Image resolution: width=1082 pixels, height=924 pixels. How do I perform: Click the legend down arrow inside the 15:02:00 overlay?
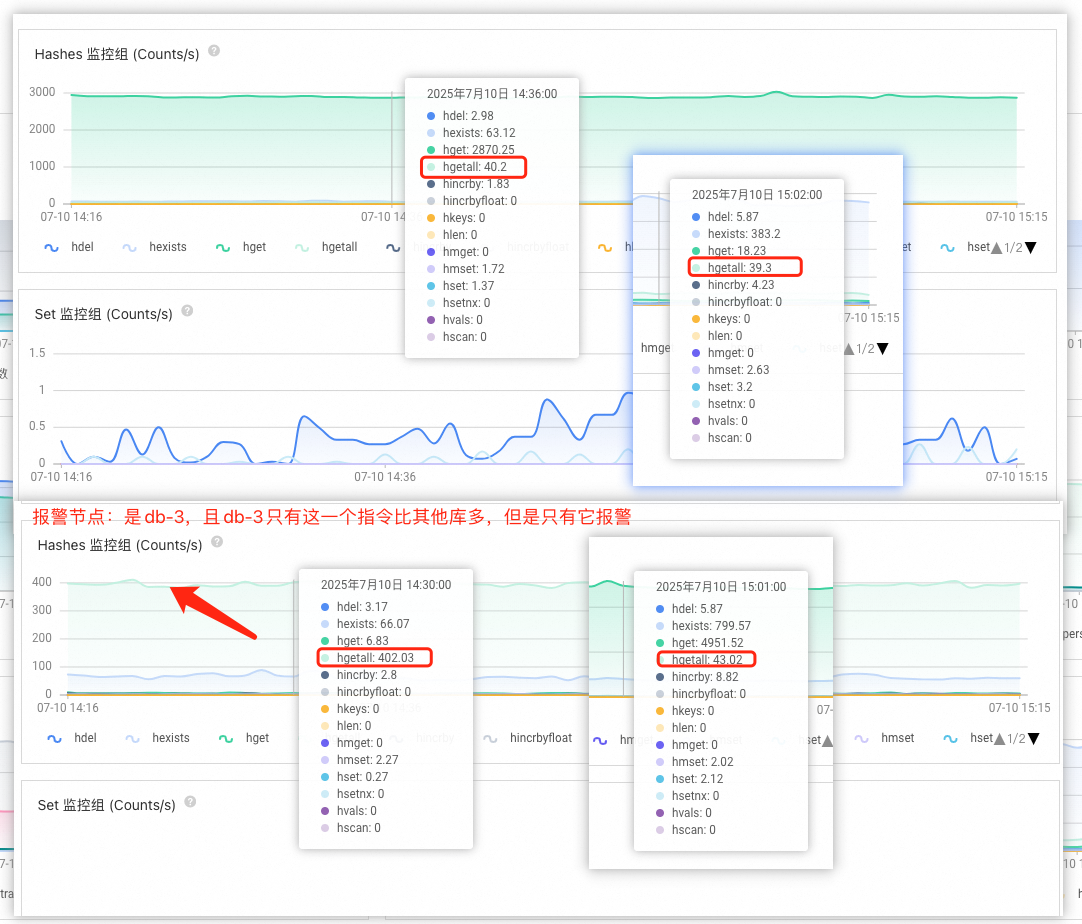(x=883, y=349)
